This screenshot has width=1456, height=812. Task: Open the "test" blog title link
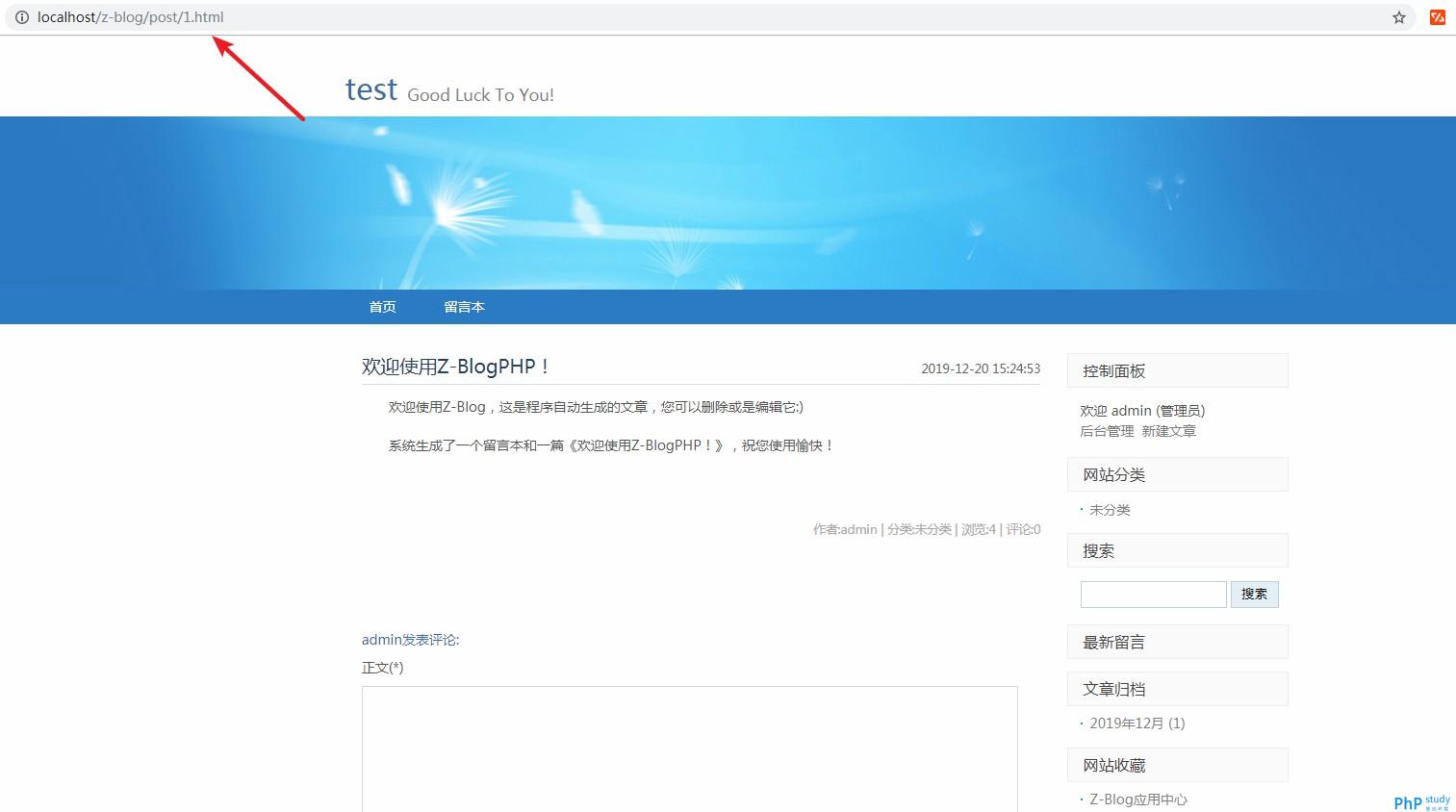click(371, 89)
